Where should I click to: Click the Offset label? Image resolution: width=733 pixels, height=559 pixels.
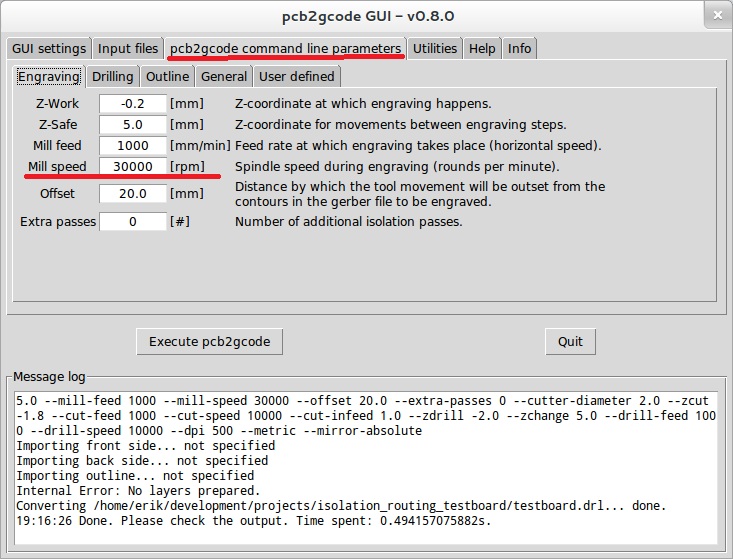[x=57, y=194]
